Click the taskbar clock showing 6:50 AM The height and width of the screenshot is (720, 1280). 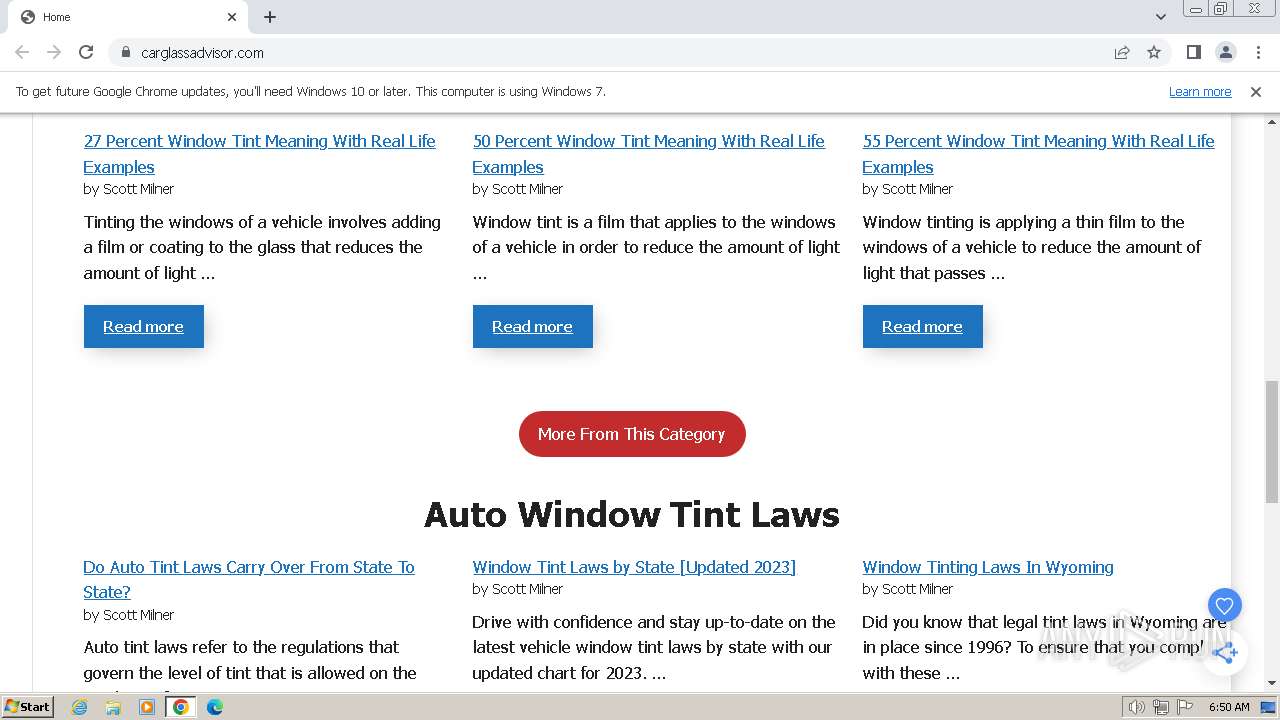tap(1229, 707)
